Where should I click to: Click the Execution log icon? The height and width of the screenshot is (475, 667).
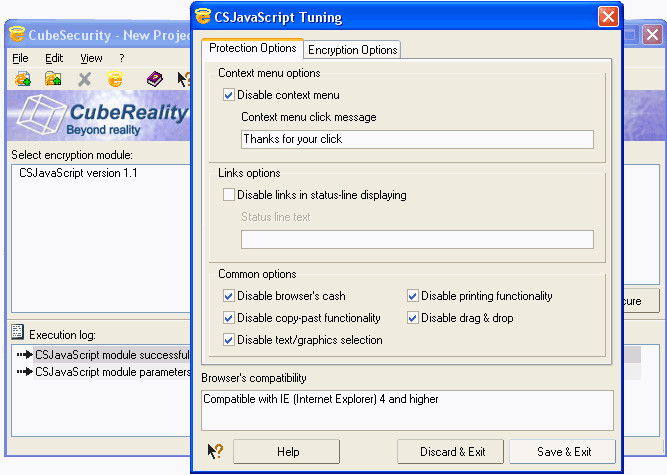click(17, 332)
